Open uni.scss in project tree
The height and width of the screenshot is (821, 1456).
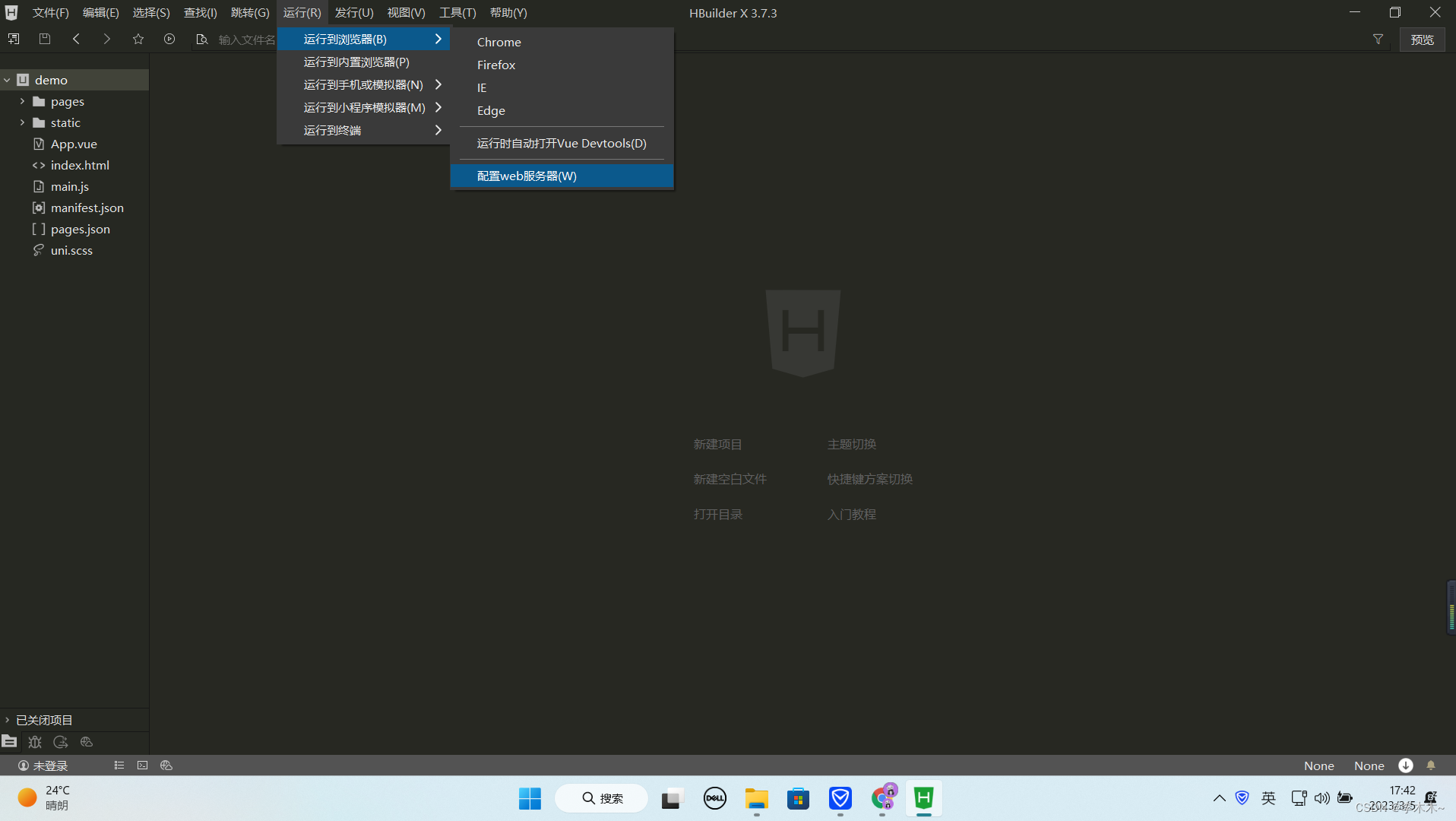(71, 250)
